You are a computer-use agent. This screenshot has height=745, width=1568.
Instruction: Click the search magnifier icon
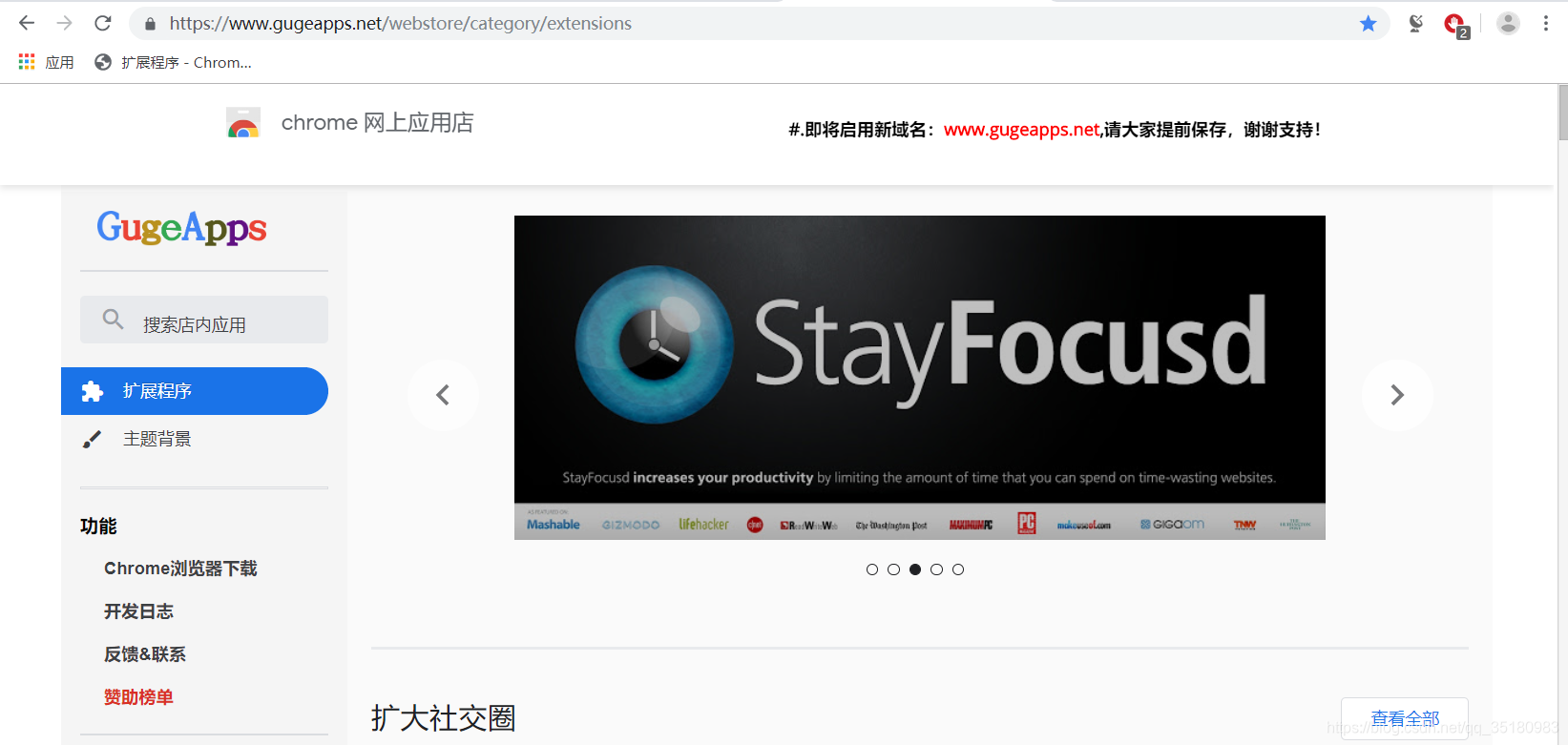pos(113,320)
